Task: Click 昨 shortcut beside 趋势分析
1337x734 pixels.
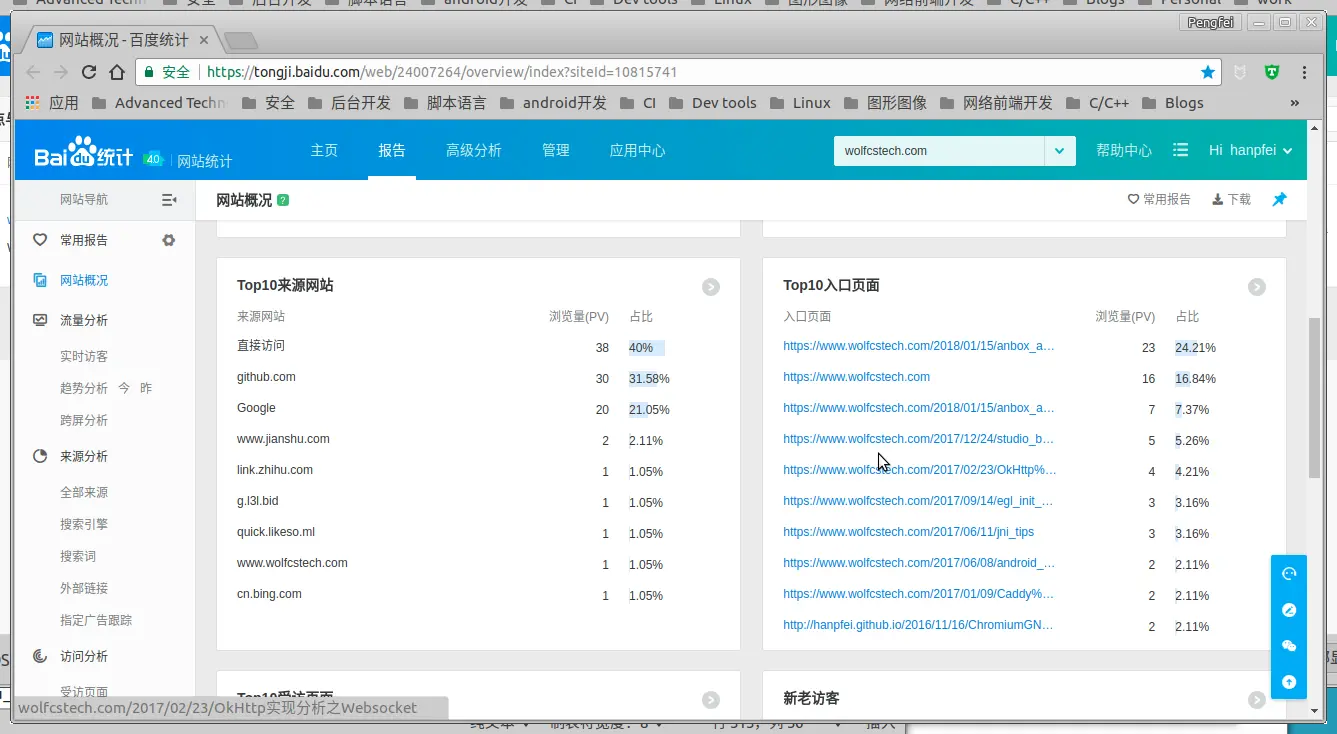Action: pyautogui.click(x=146, y=388)
